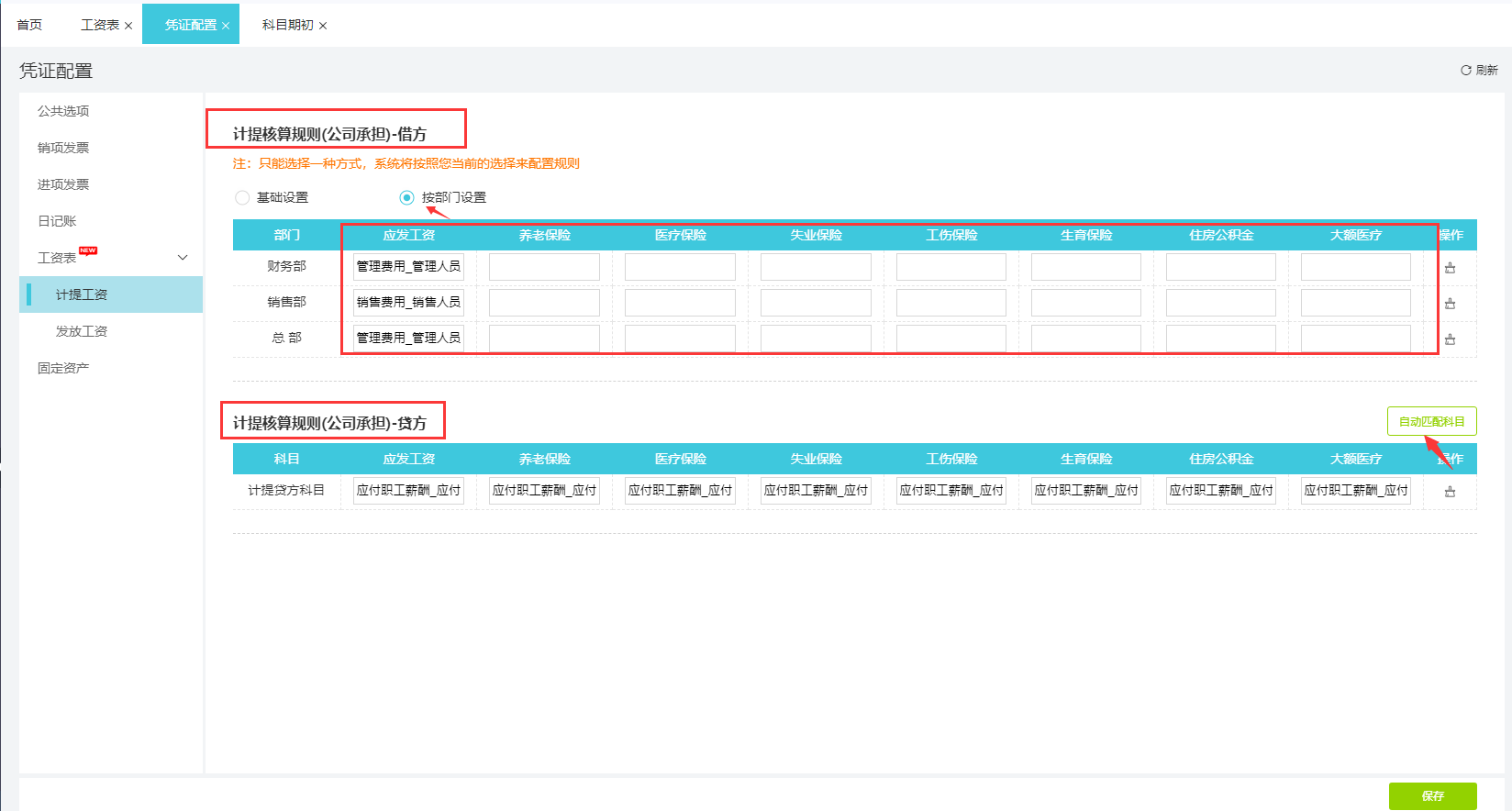Go to 固定资产 in the sidebar
This screenshot has height=811, width=1512.
63,368
